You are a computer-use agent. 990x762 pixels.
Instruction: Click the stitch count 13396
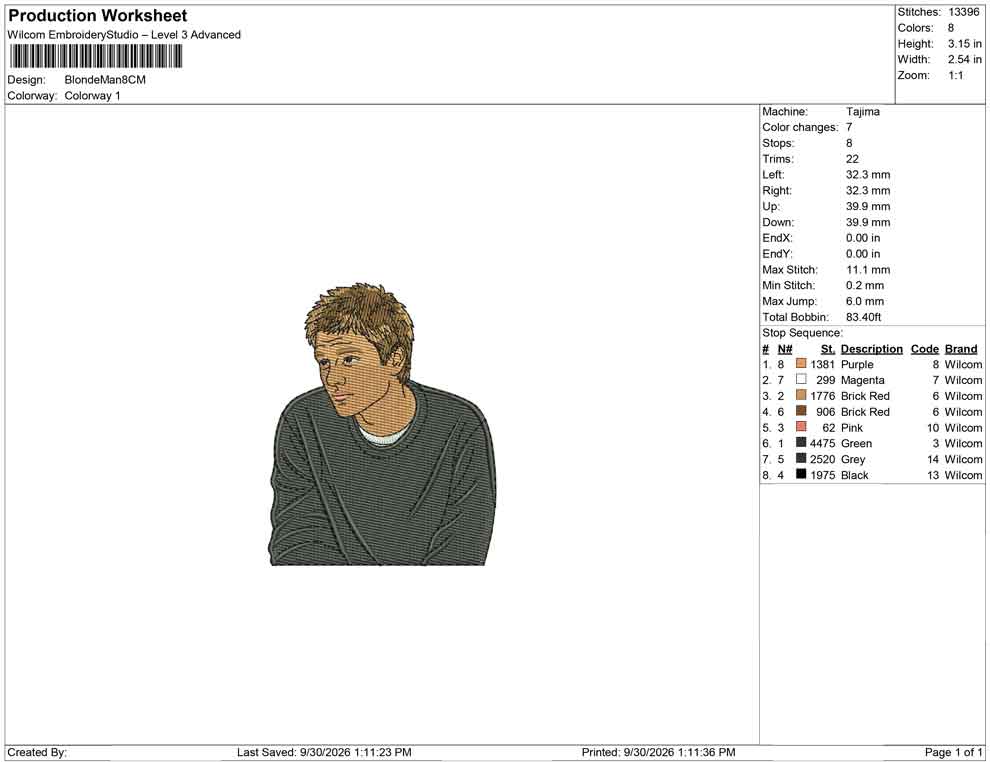[x=963, y=12]
